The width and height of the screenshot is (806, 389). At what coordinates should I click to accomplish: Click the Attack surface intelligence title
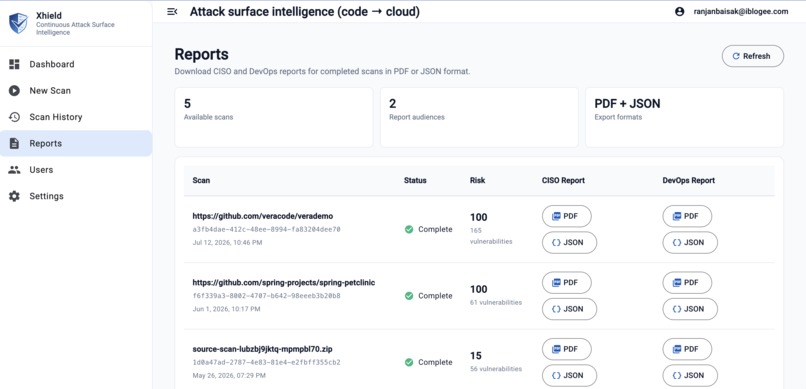tap(304, 12)
